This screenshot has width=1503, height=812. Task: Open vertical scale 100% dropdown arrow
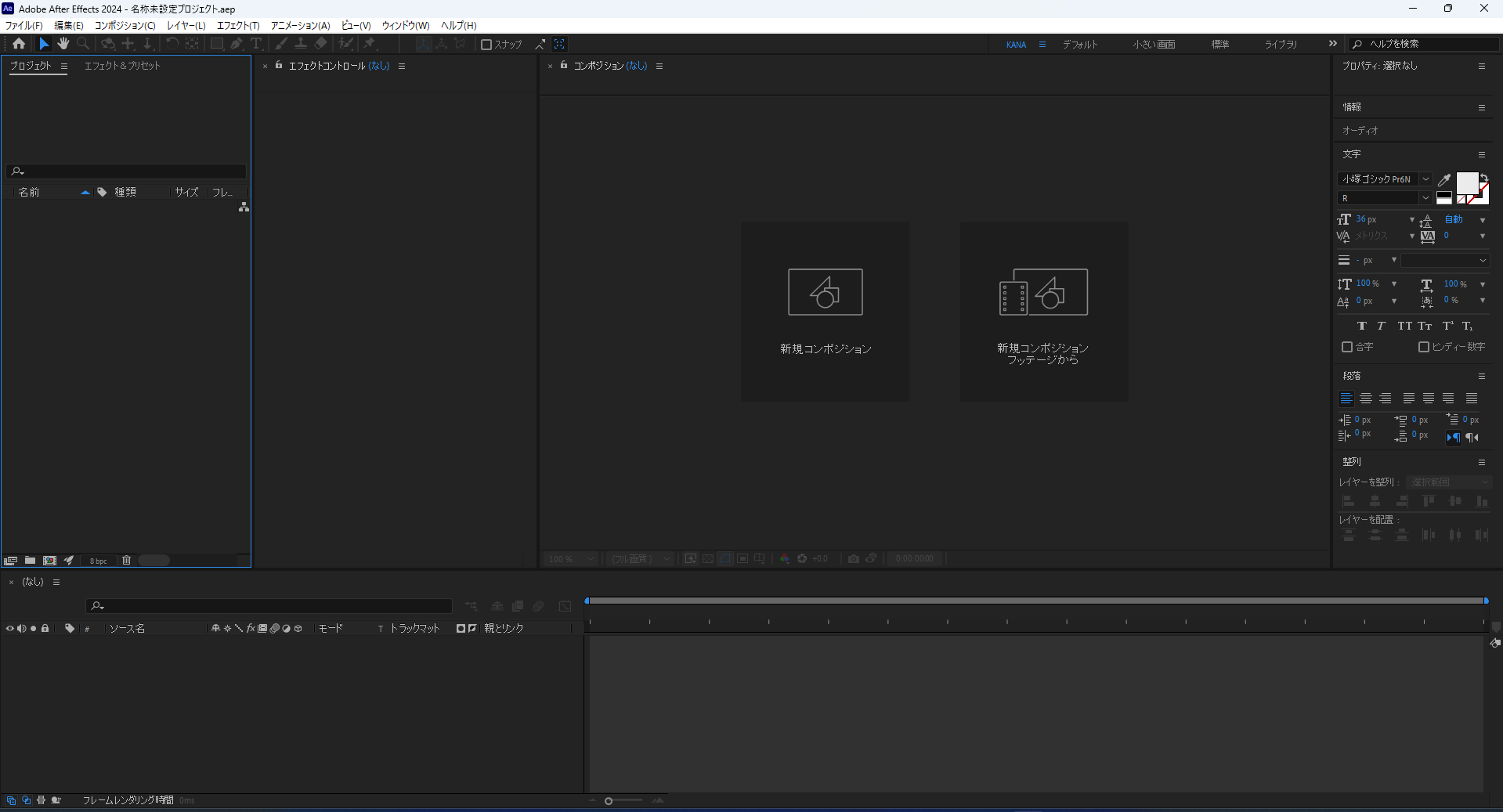click(x=1394, y=283)
